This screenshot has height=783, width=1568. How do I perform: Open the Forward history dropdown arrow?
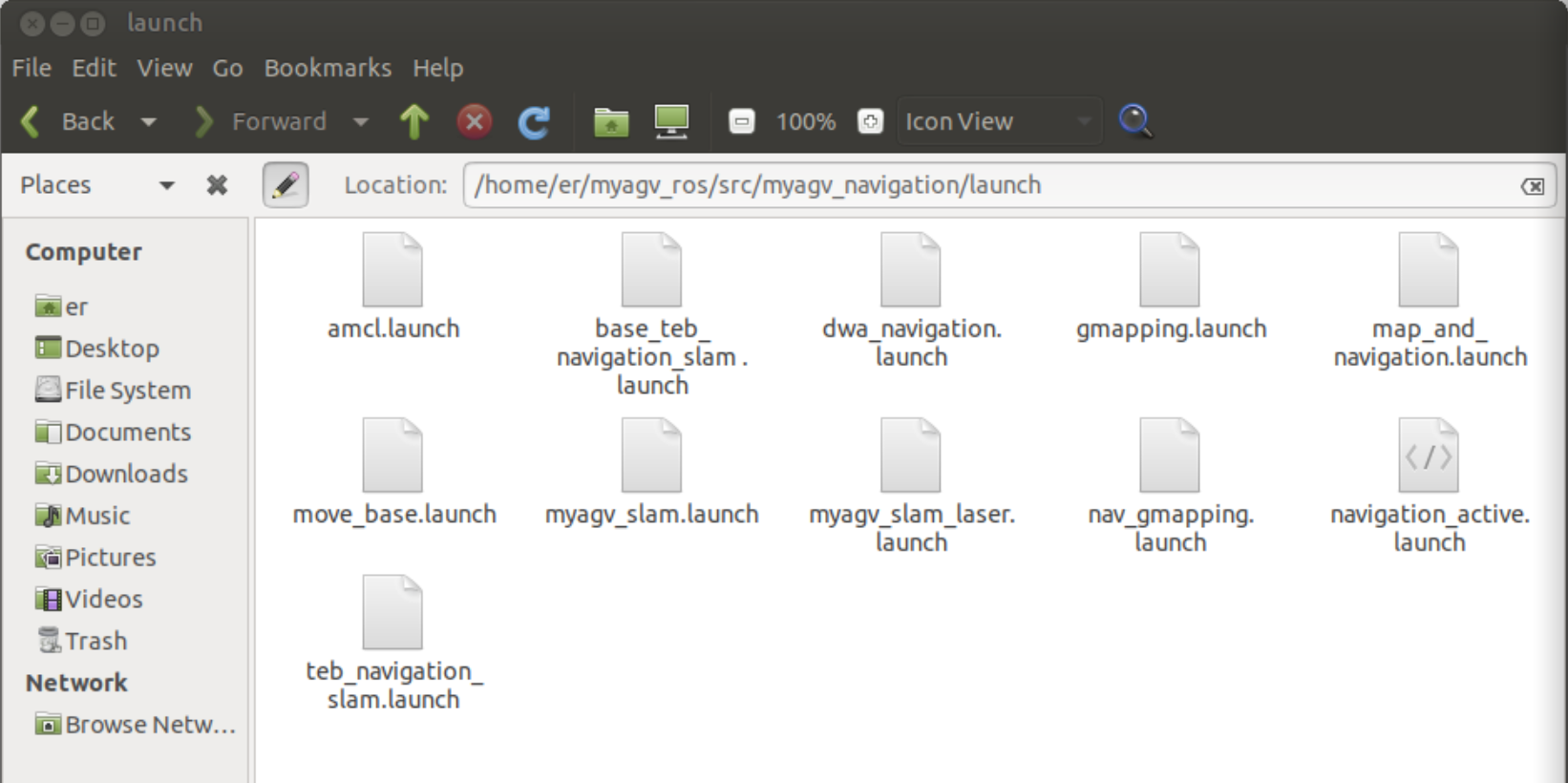click(x=360, y=122)
